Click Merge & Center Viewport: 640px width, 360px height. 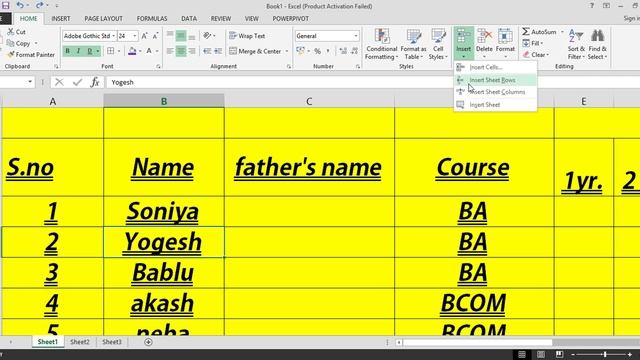pyautogui.click(x=255, y=51)
